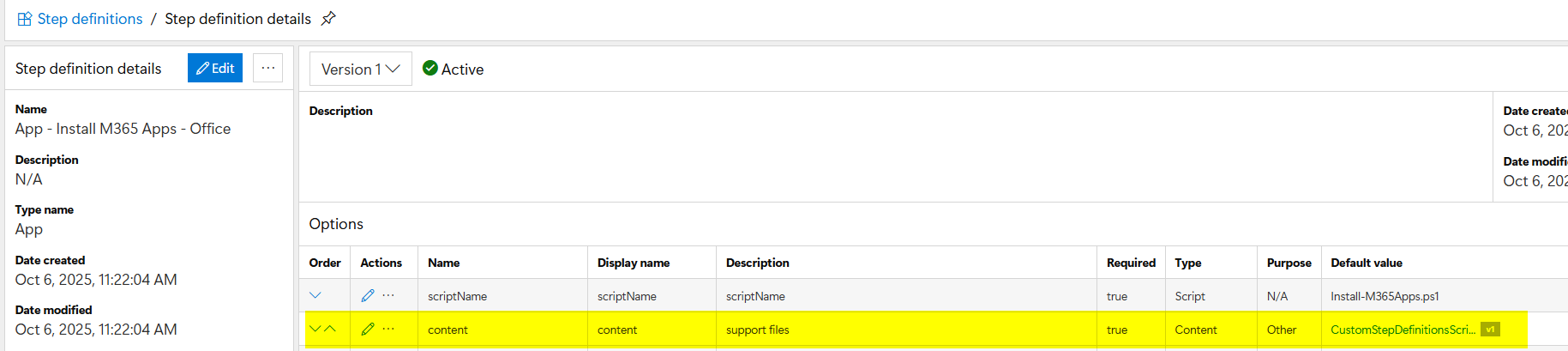Go back to Step definitions link

[x=90, y=19]
